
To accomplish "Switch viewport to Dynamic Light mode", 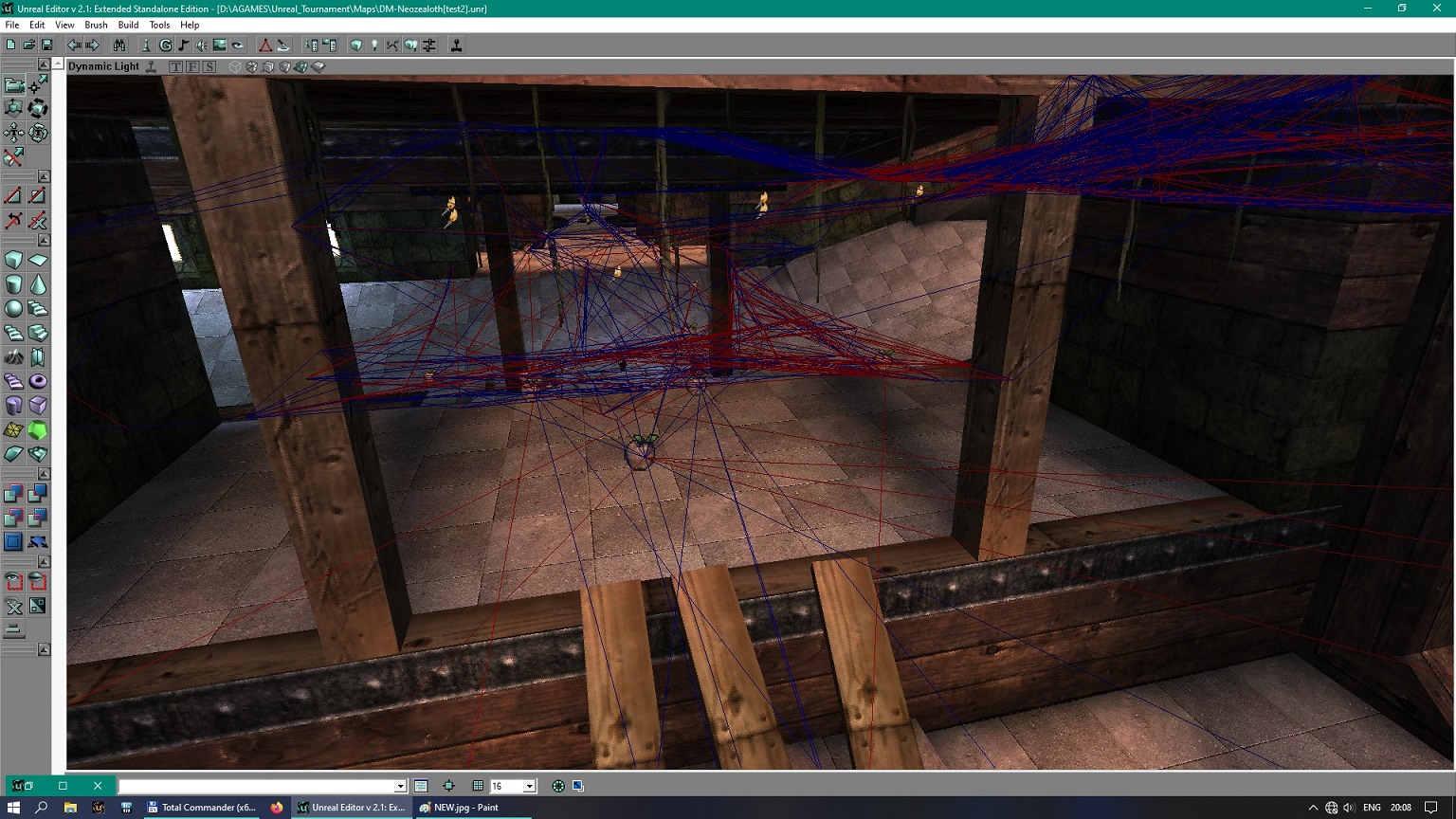I will (x=301, y=66).
